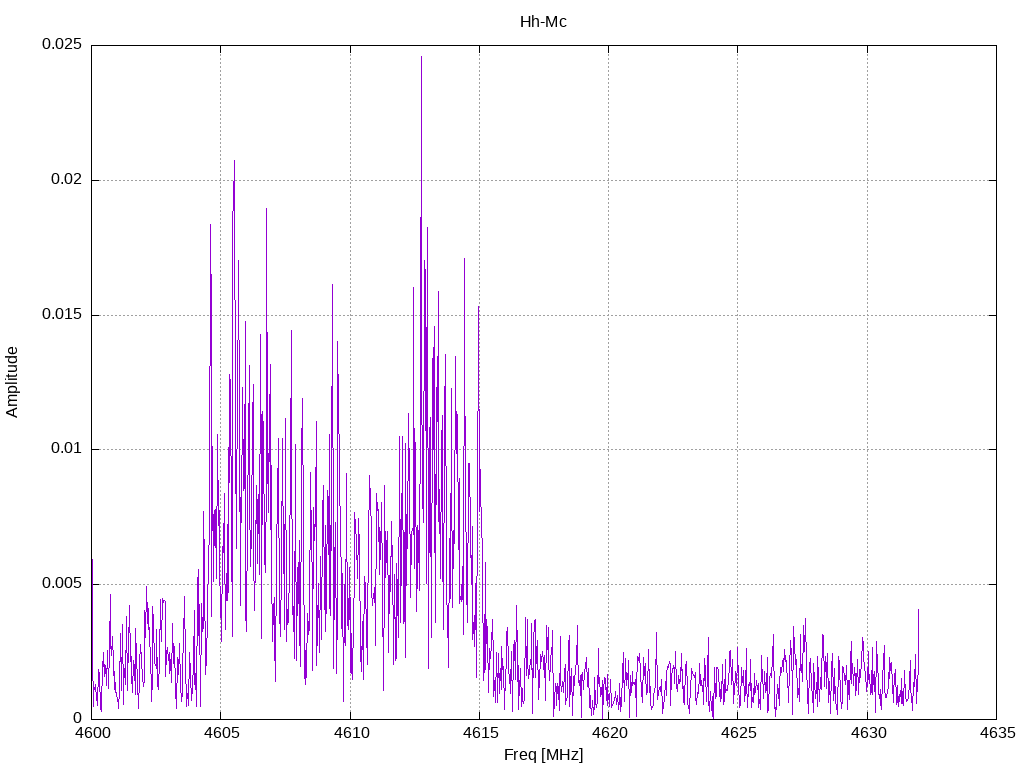The image size is (1024, 768).
Task: Click the 0.015 y-axis tick label
Action: pyautogui.click(x=61, y=315)
